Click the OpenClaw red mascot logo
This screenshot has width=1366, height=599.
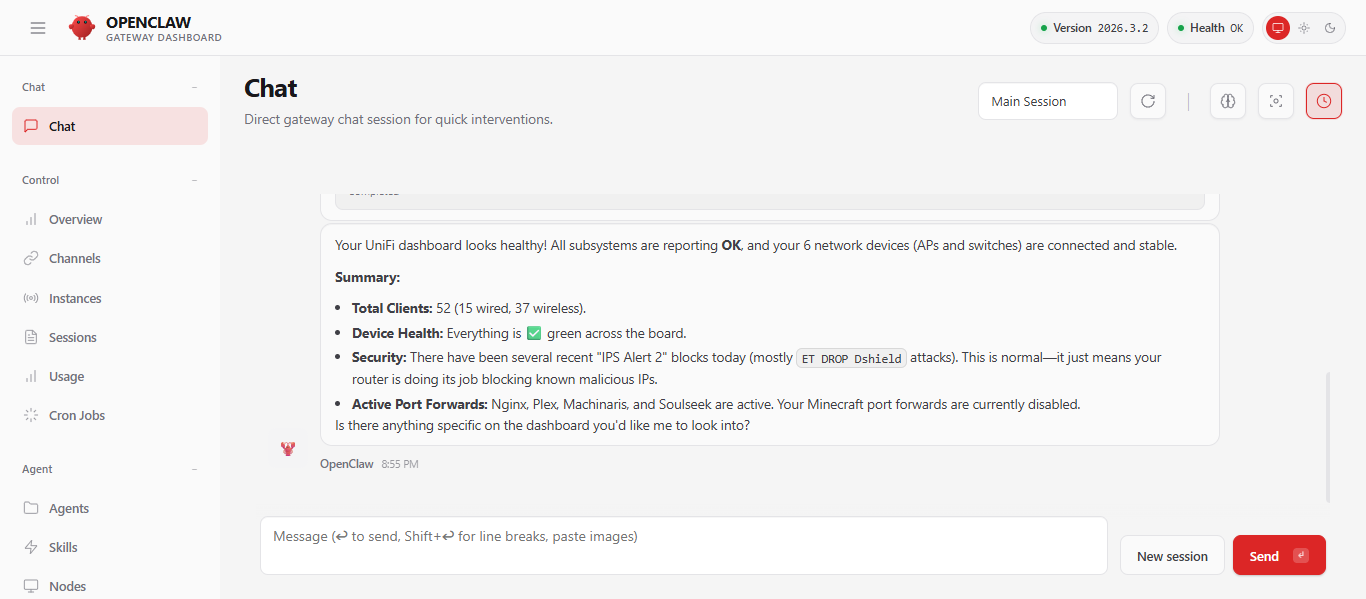(x=82, y=28)
